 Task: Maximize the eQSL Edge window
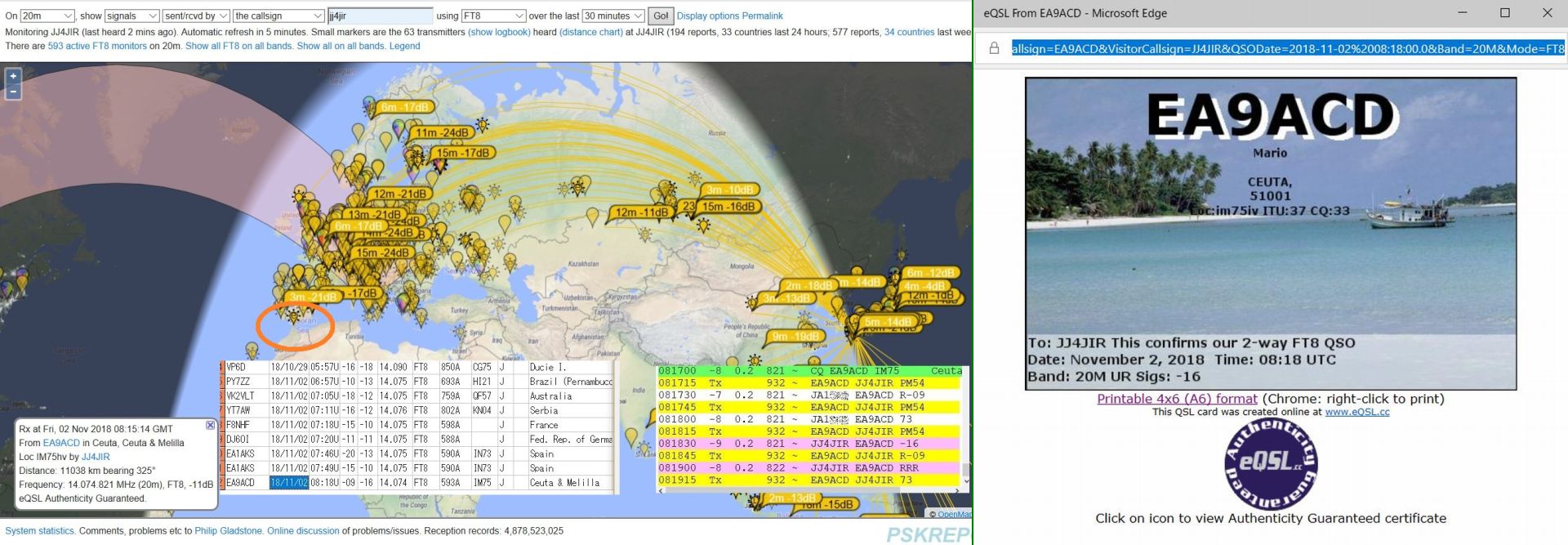tap(1504, 13)
